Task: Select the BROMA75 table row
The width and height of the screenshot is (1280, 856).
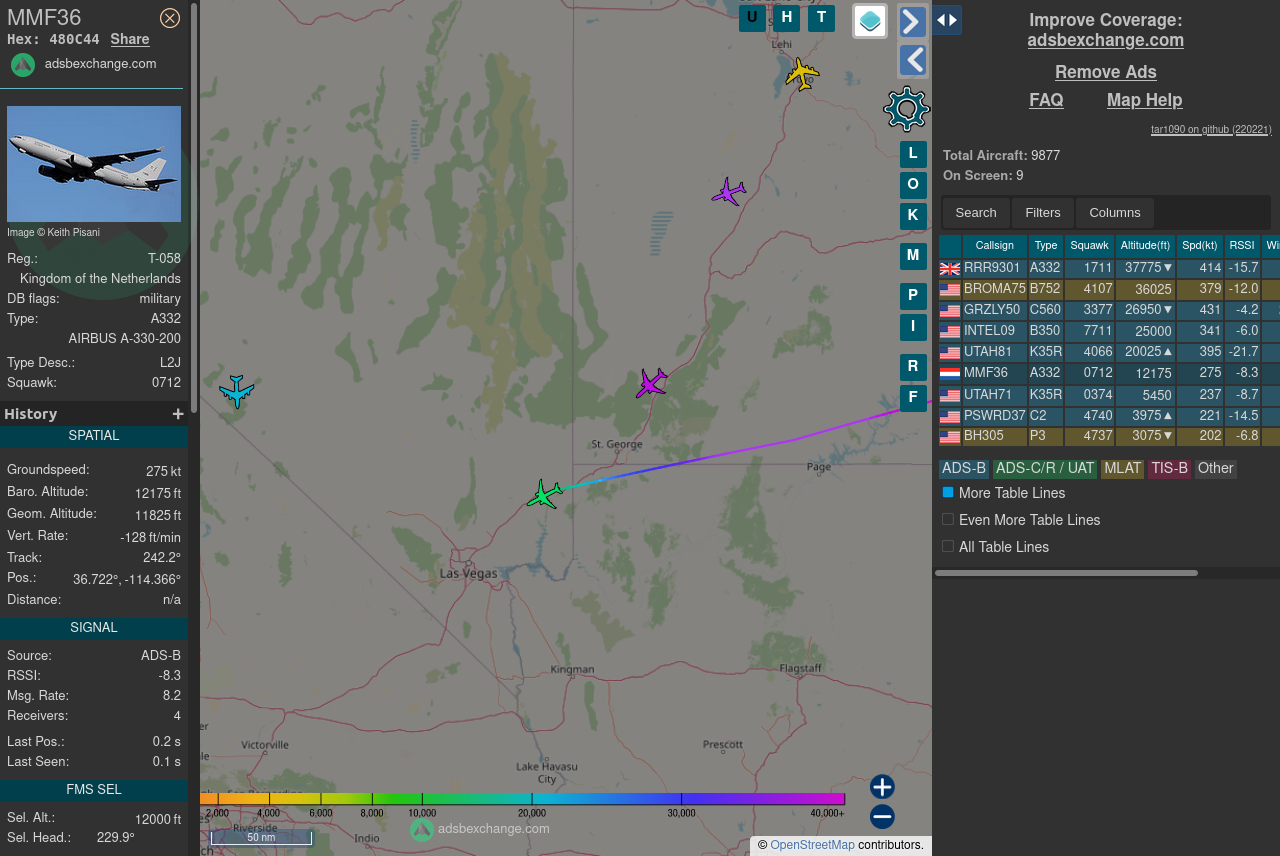Action: tap(1109, 289)
